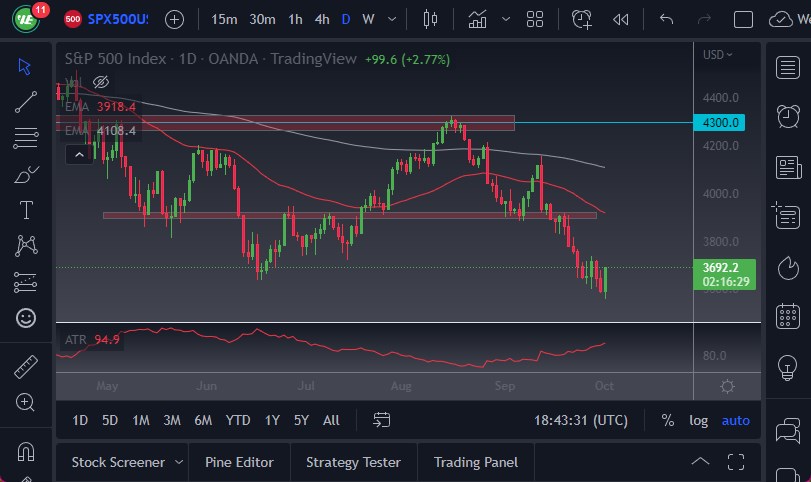Select the ruler measure tool
This screenshot has width=811, height=482.
click(26, 367)
